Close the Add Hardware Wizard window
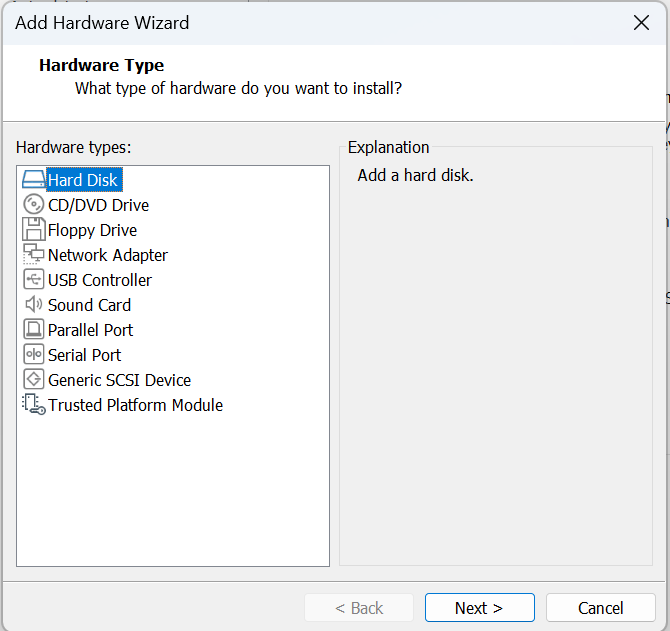The height and width of the screenshot is (631, 670). click(642, 23)
